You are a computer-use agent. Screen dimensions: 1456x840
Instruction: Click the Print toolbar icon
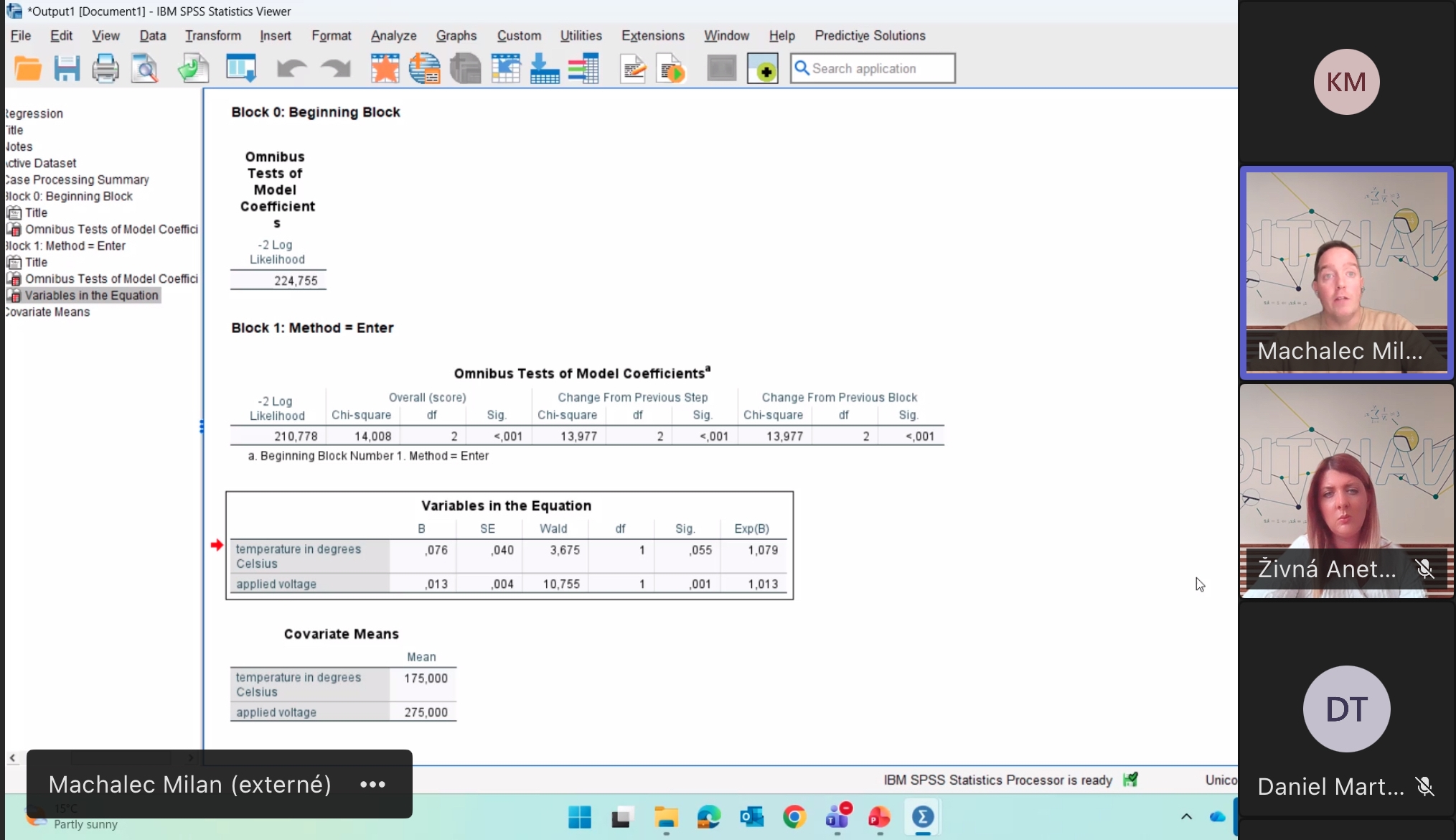pos(105,69)
